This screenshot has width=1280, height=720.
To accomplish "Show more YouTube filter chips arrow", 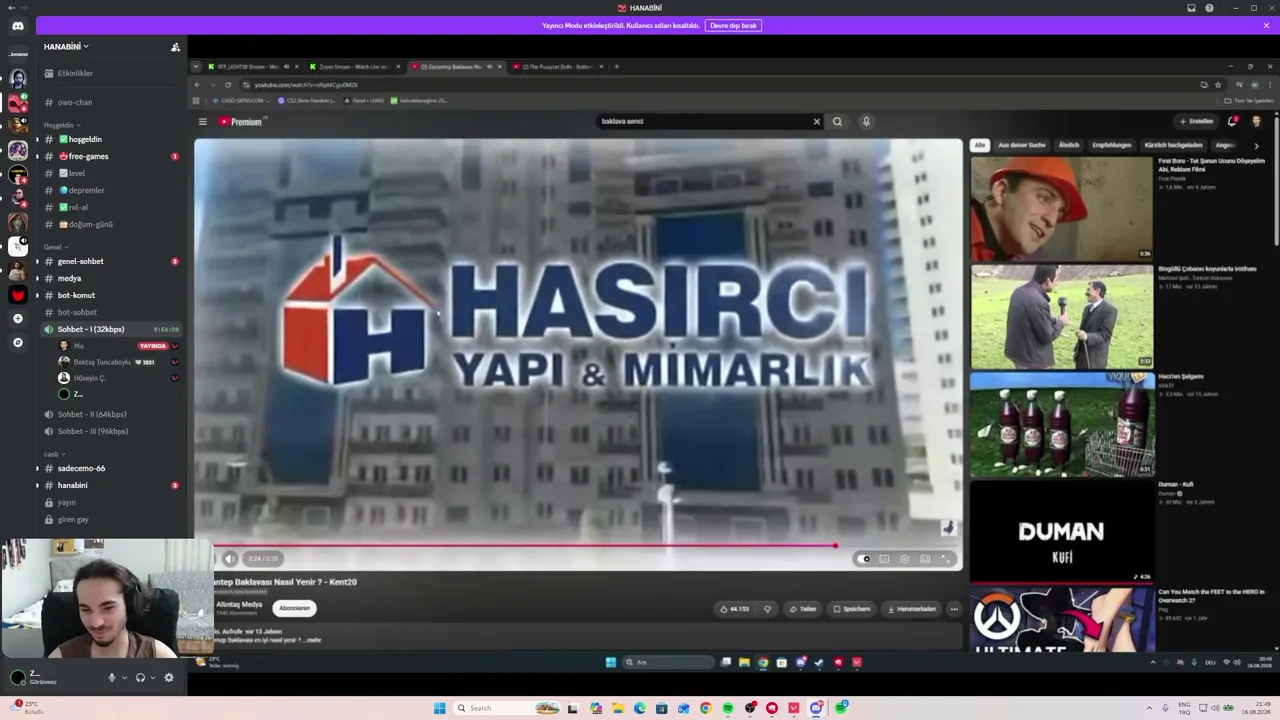I will pyautogui.click(x=1256, y=146).
